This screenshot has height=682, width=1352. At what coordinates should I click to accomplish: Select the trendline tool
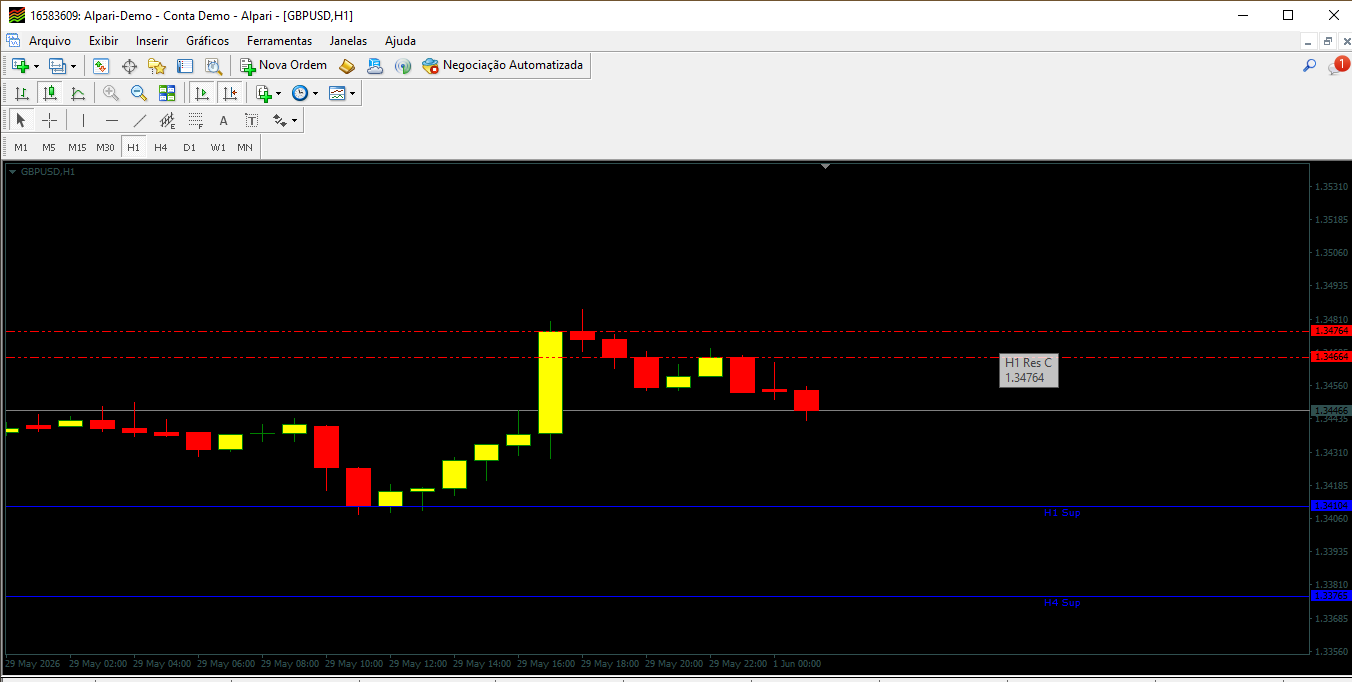139,120
